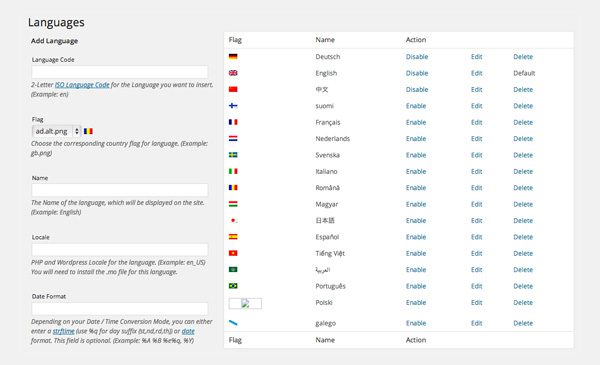Focus the Date Format text field
Viewport: 600px width, 365px height.
120,309
